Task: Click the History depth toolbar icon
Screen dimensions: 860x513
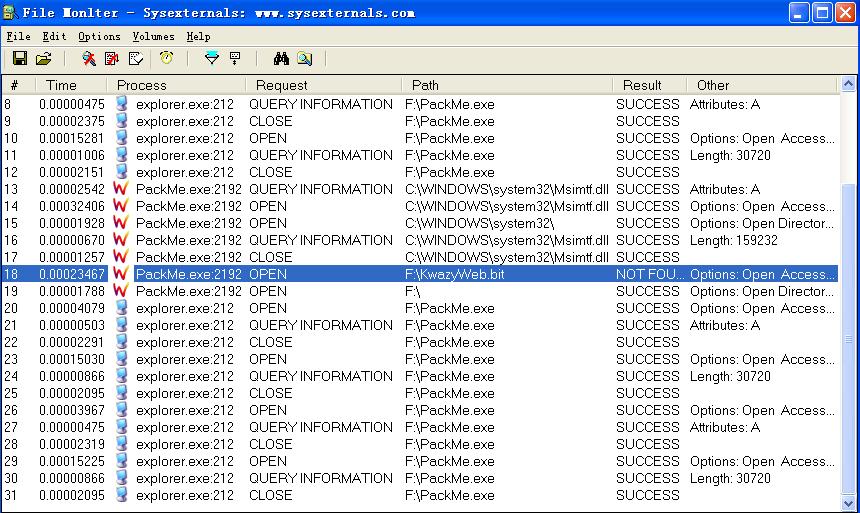Action: 235,58
